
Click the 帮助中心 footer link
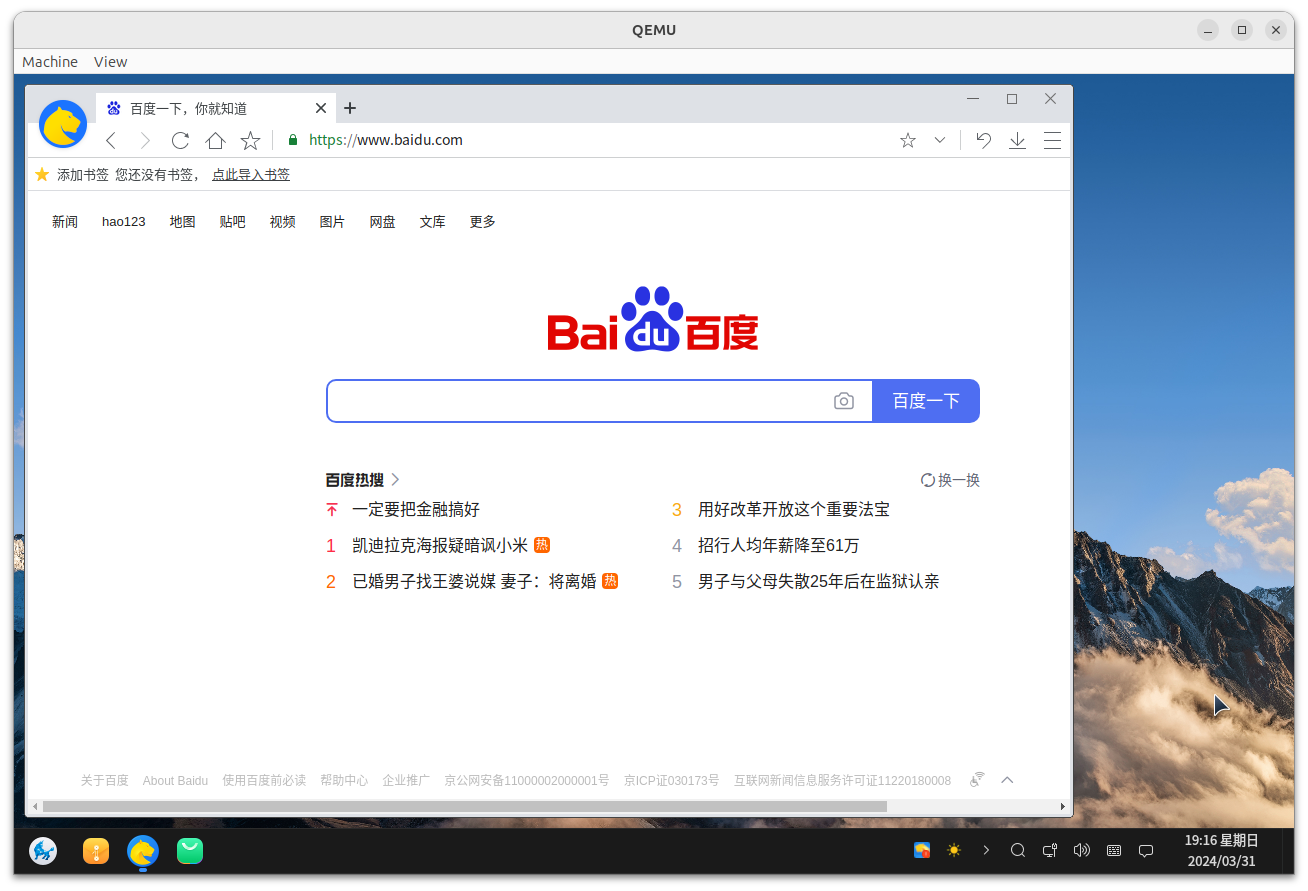[x=344, y=781]
